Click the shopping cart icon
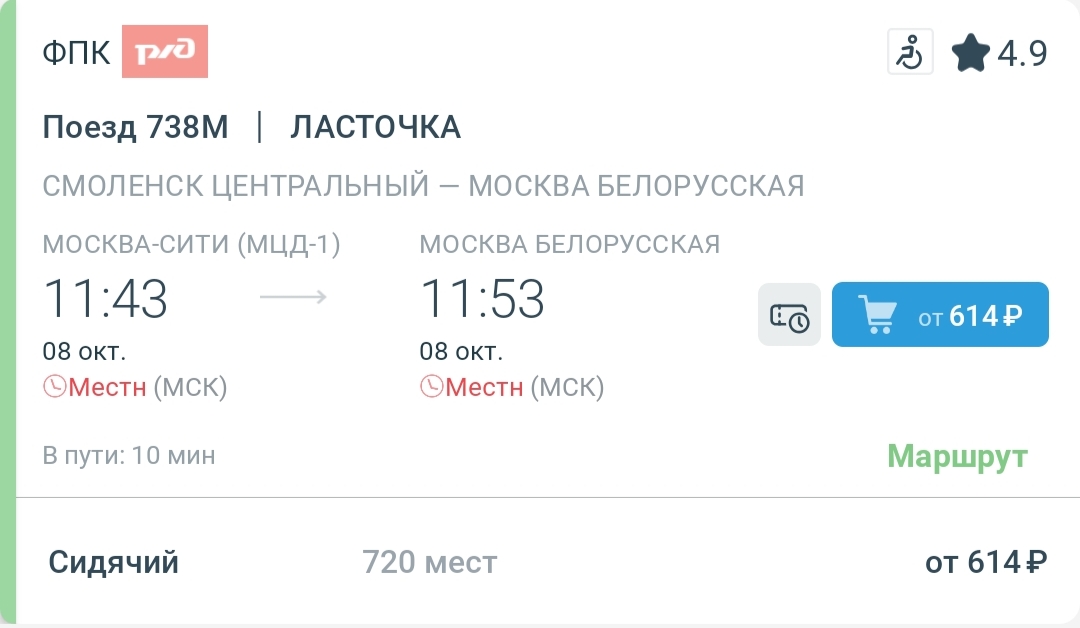This screenshot has width=1080, height=628. tap(878, 314)
